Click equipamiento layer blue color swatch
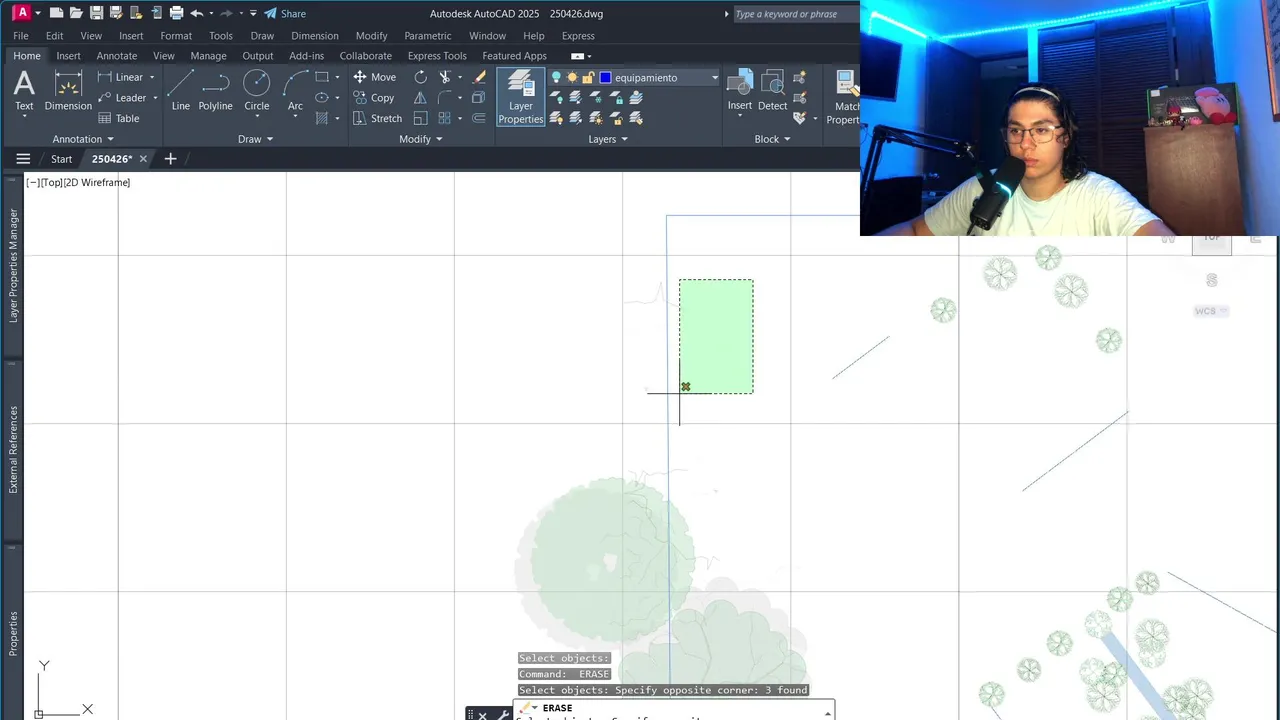The height and width of the screenshot is (720, 1280). [605, 77]
